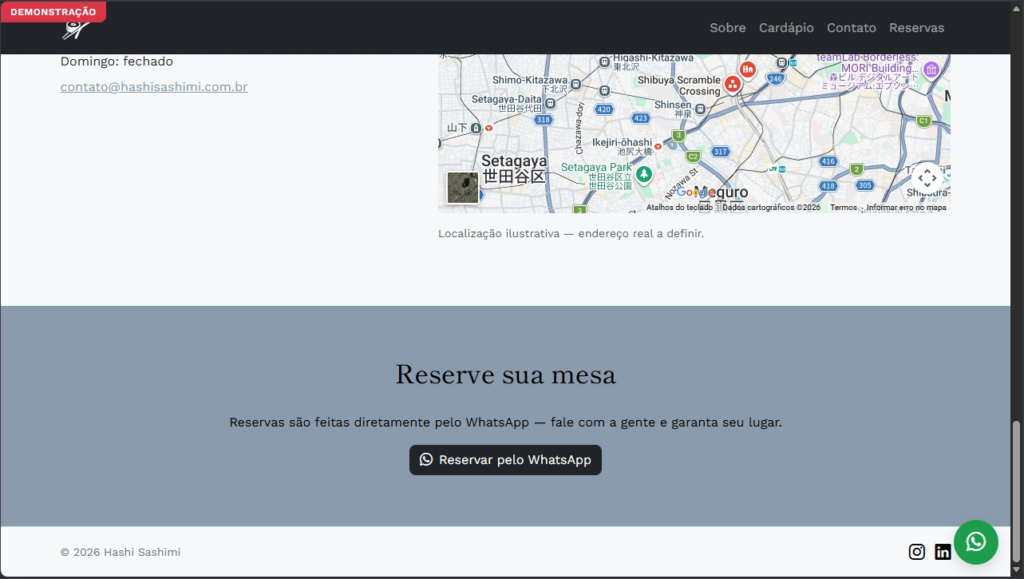Screen dimensions: 1024x579
Task: Click the Localização ilustrative caption under map
Action: [x=571, y=234]
